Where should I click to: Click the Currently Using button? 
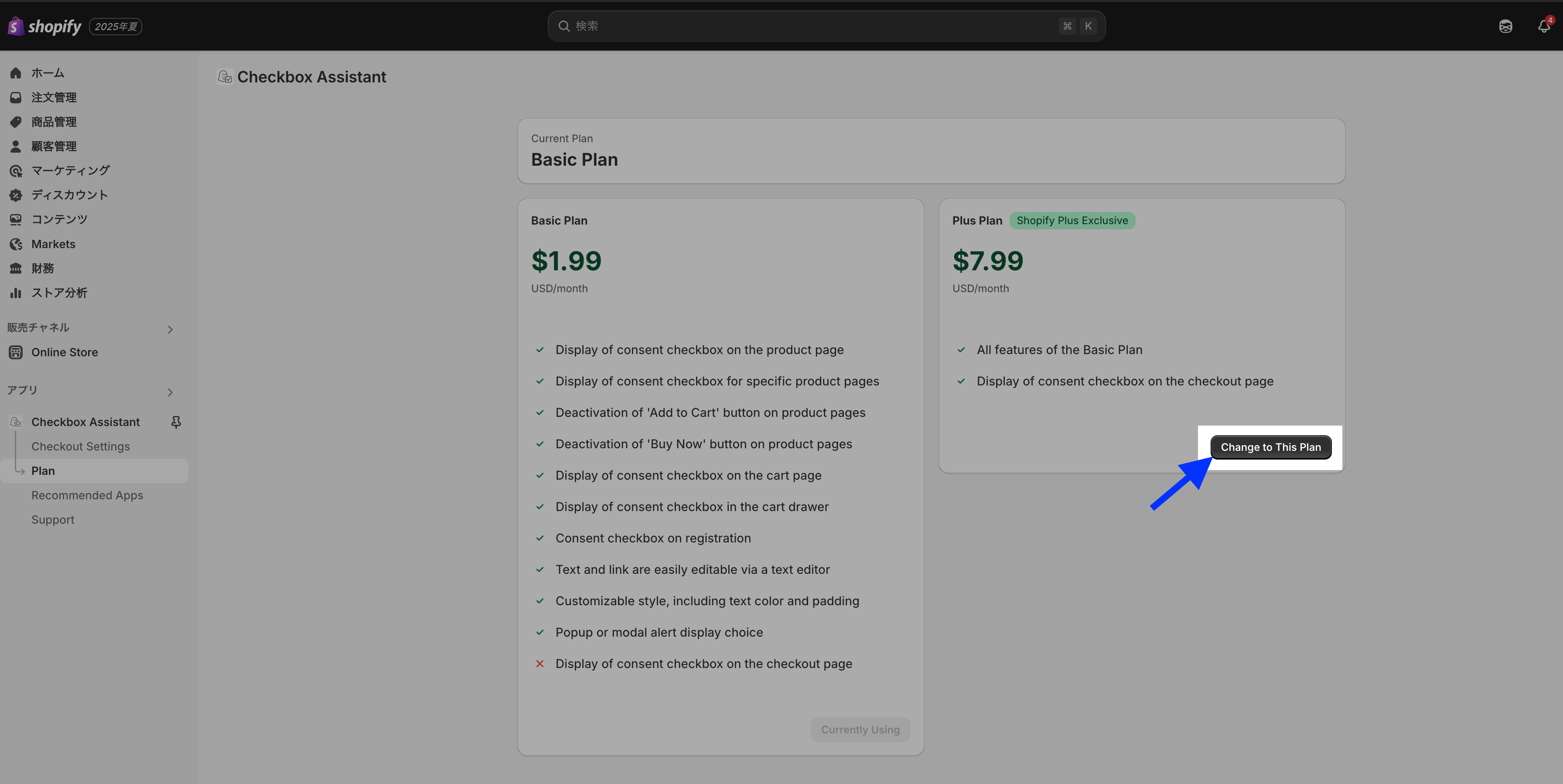(860, 729)
